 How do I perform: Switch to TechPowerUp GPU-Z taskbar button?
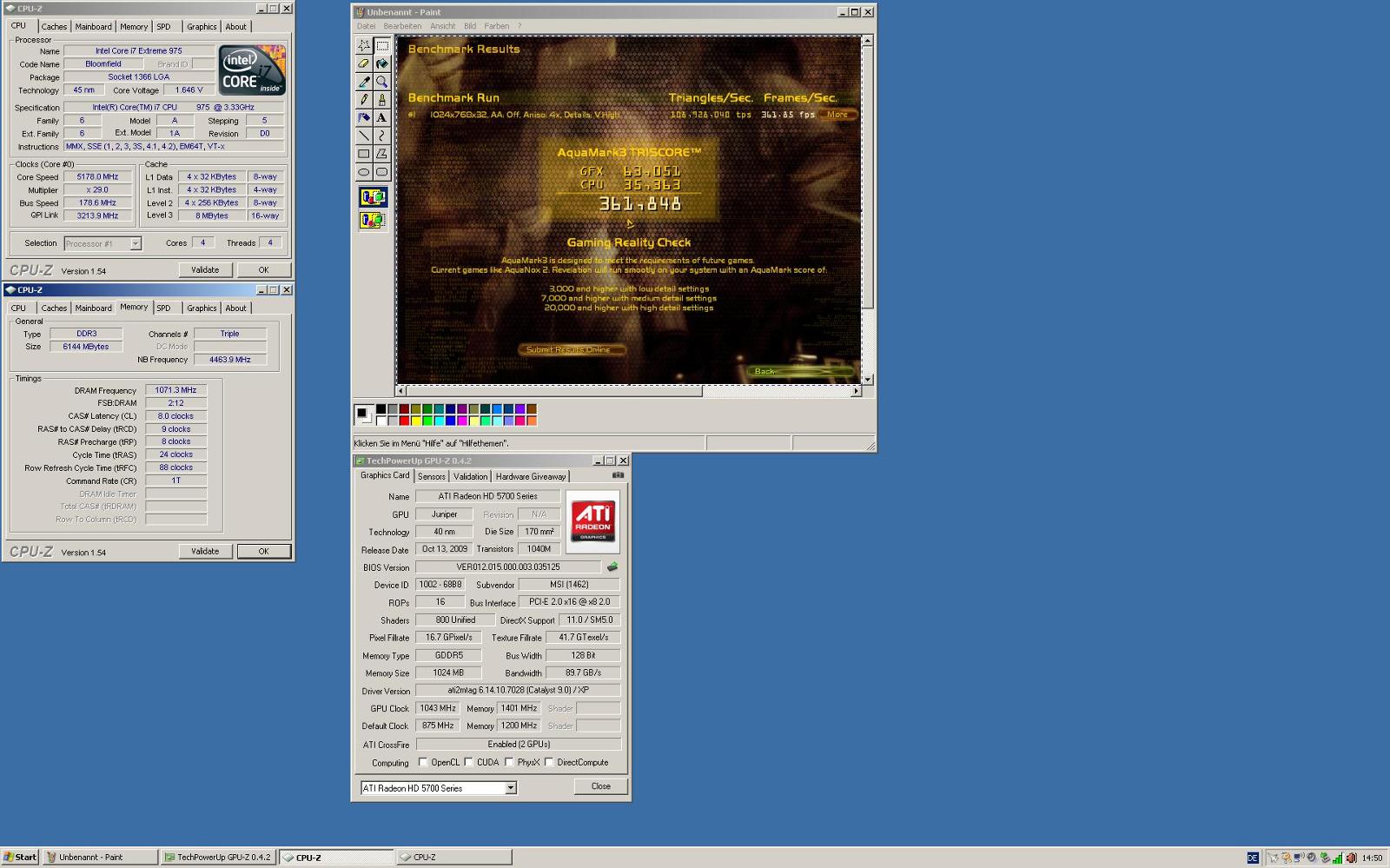tap(218, 857)
